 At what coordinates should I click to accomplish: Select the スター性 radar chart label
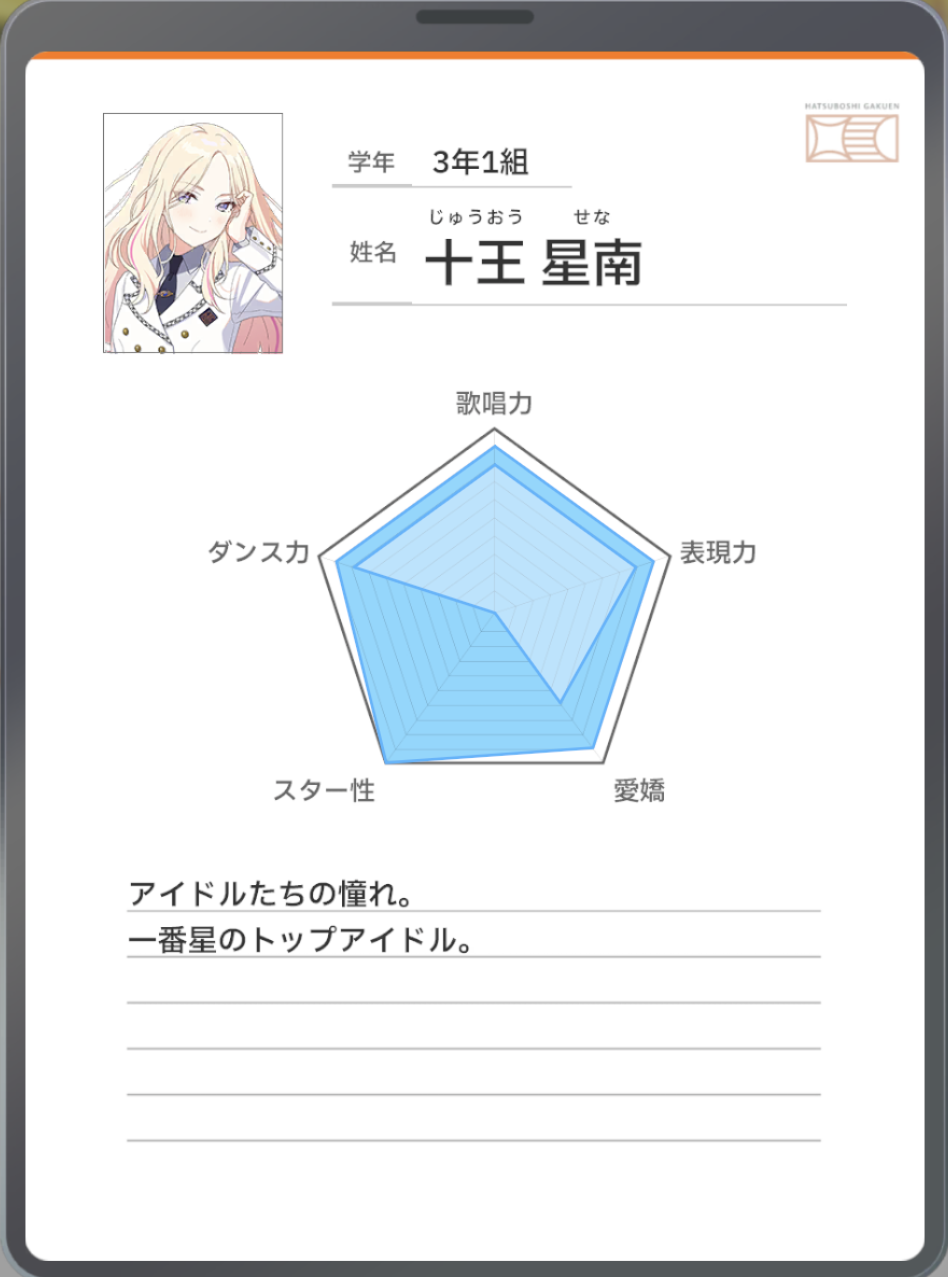324,790
